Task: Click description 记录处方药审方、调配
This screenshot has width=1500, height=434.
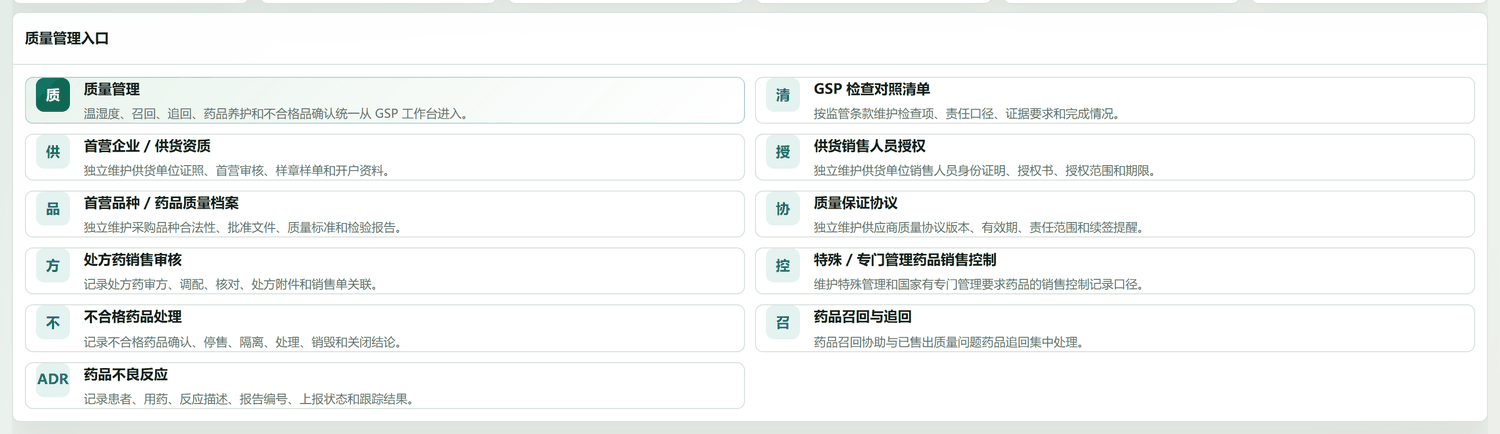Action: click(231, 285)
